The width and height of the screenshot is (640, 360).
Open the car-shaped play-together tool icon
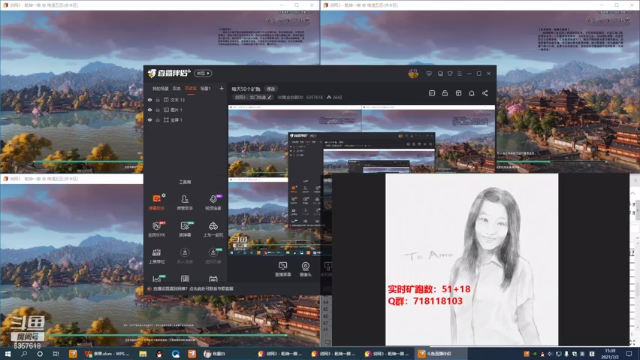click(x=213, y=229)
